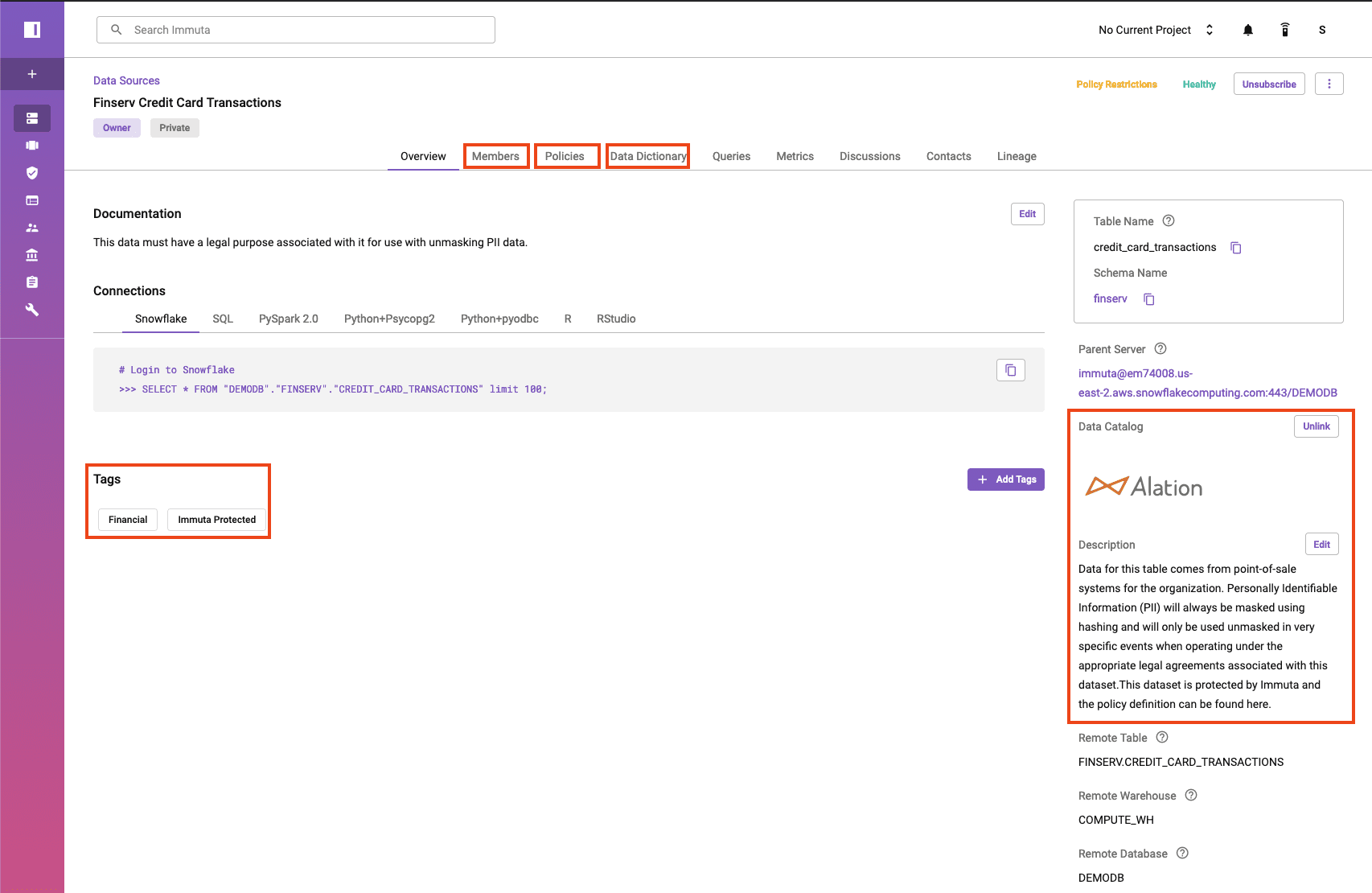The width and height of the screenshot is (1372, 893).
Task: Open the wrench admin settings icon
Action: coord(32,310)
